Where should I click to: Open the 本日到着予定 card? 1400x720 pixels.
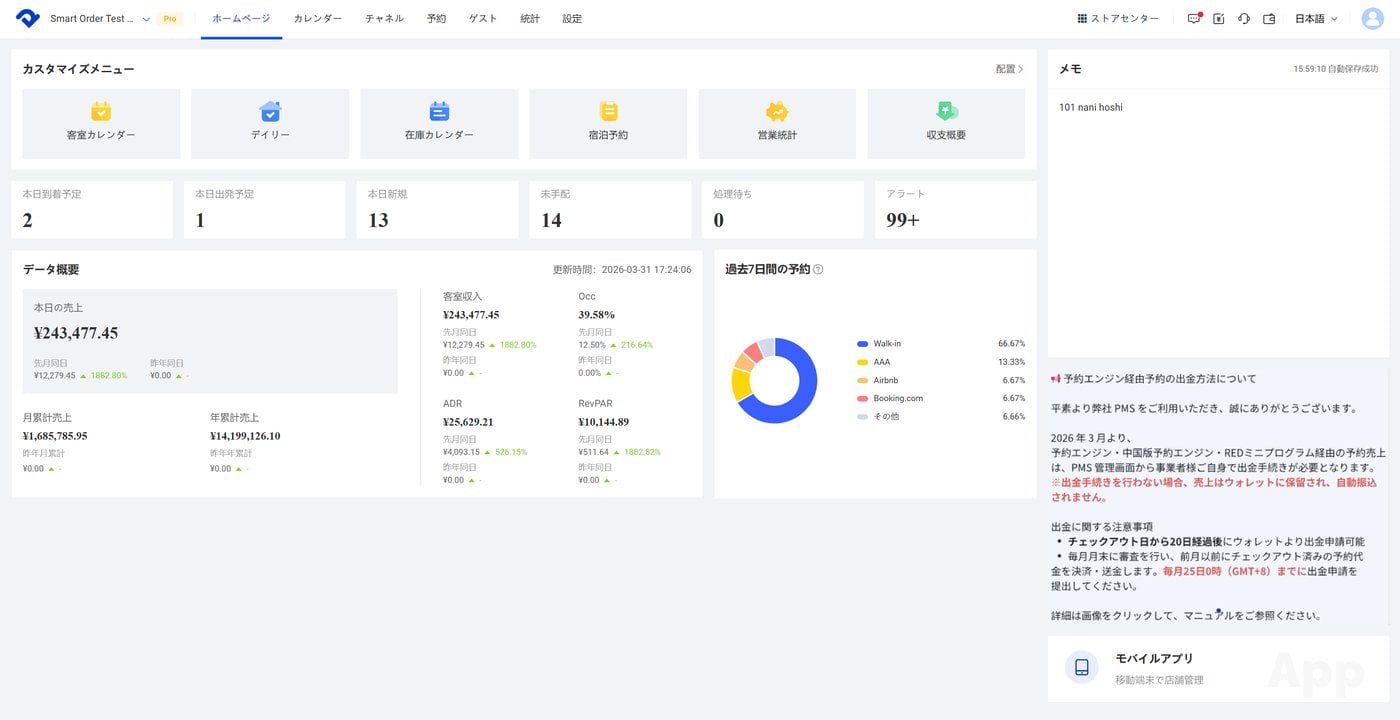coord(92,210)
